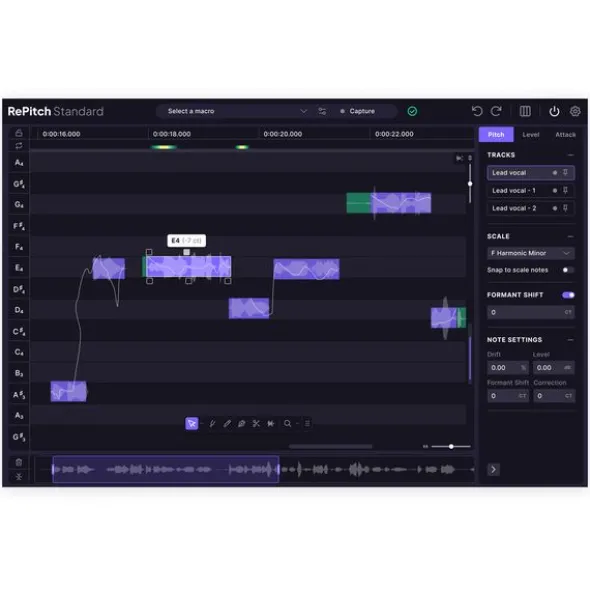Click the trash delete icon
This screenshot has height=591, width=590.
(x=18, y=462)
